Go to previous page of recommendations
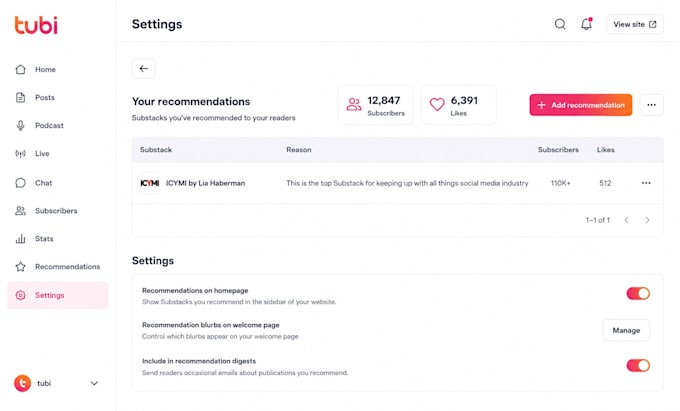The width and height of the screenshot is (680, 411). click(626, 220)
